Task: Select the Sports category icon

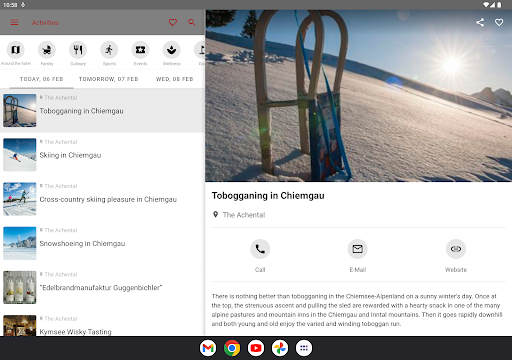Action: point(109,50)
